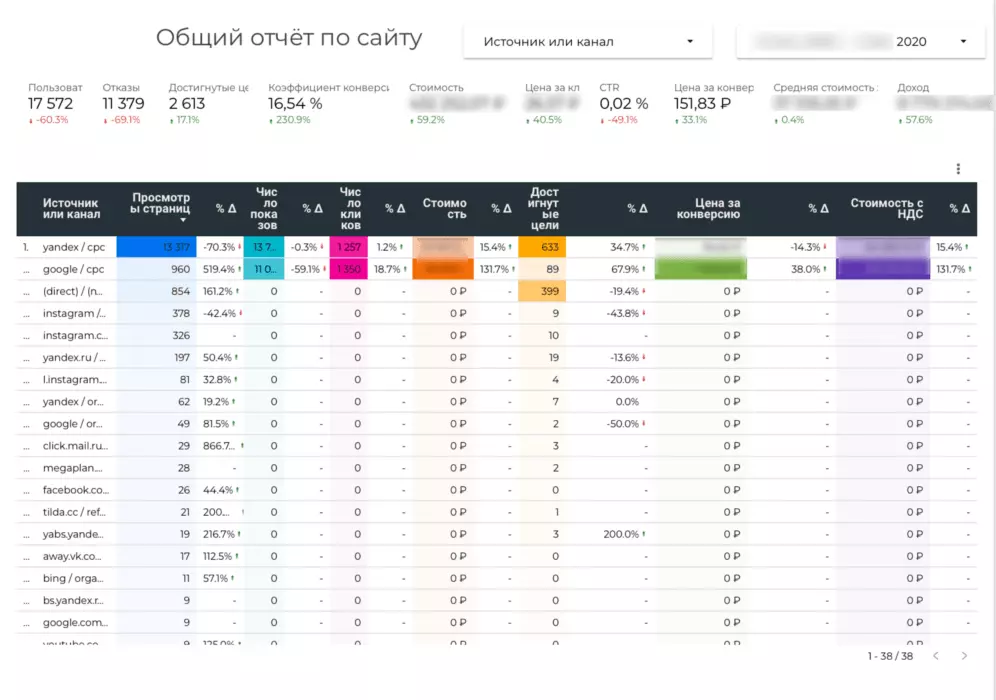Click the orange 633 goals cell
The image size is (996, 700).
point(542,247)
